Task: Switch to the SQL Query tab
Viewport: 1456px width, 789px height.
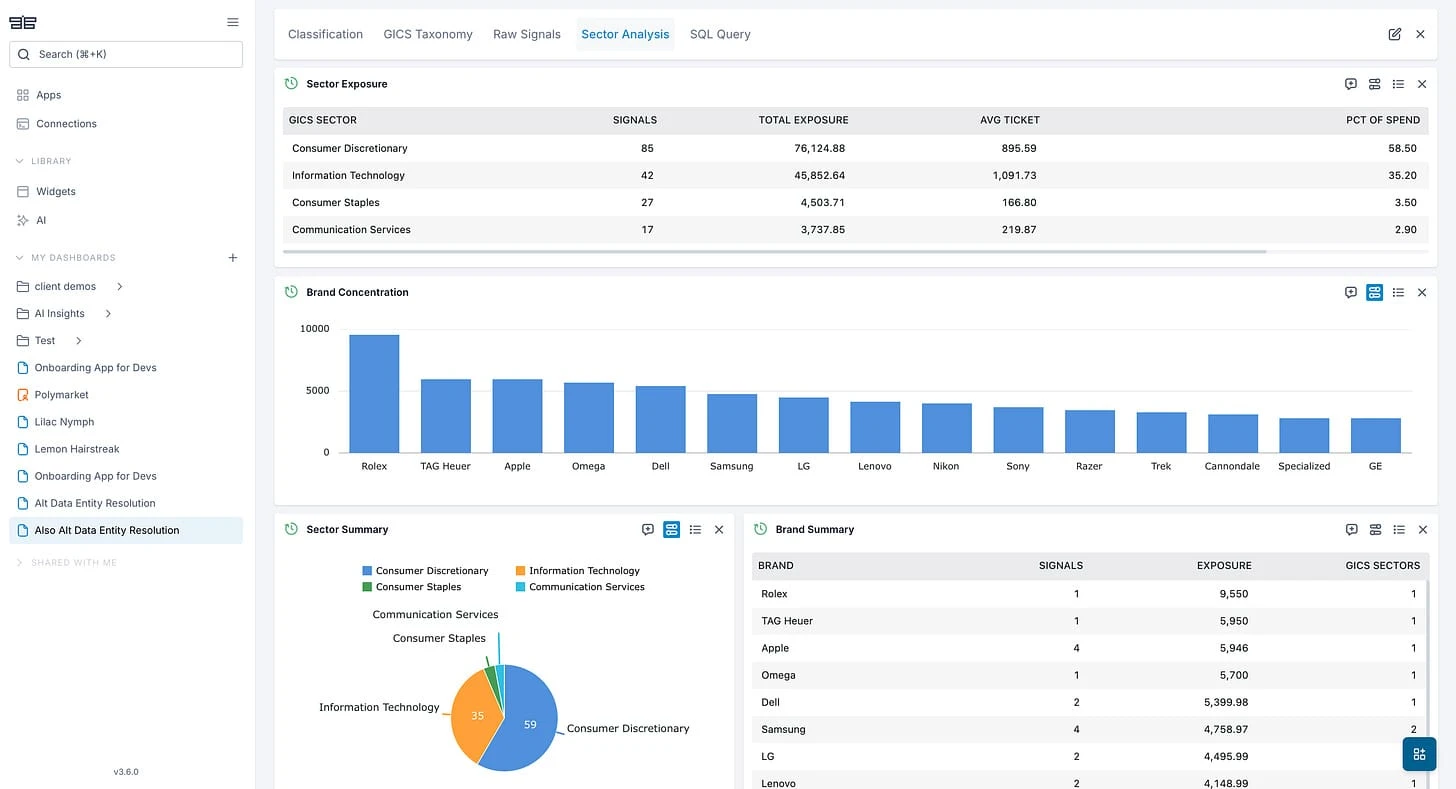Action: coord(720,33)
